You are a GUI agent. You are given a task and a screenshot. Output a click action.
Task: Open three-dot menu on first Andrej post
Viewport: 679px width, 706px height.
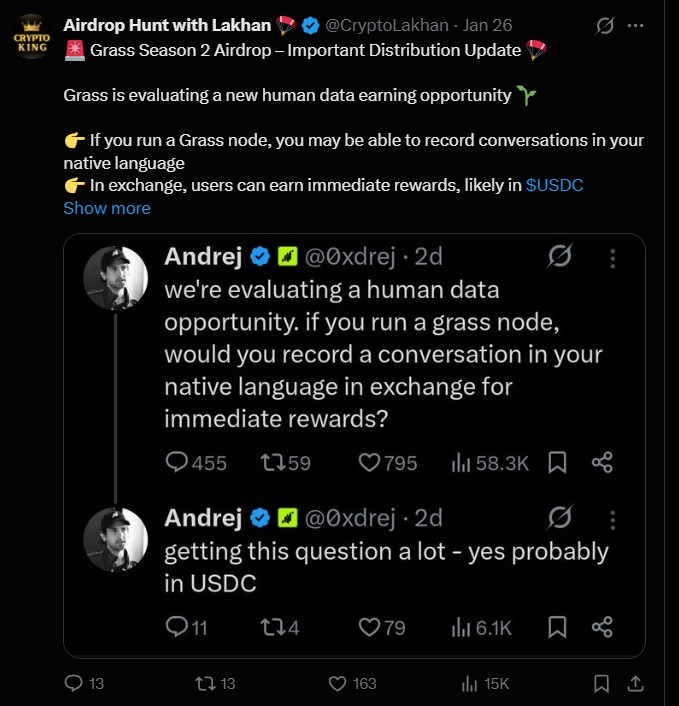613,257
